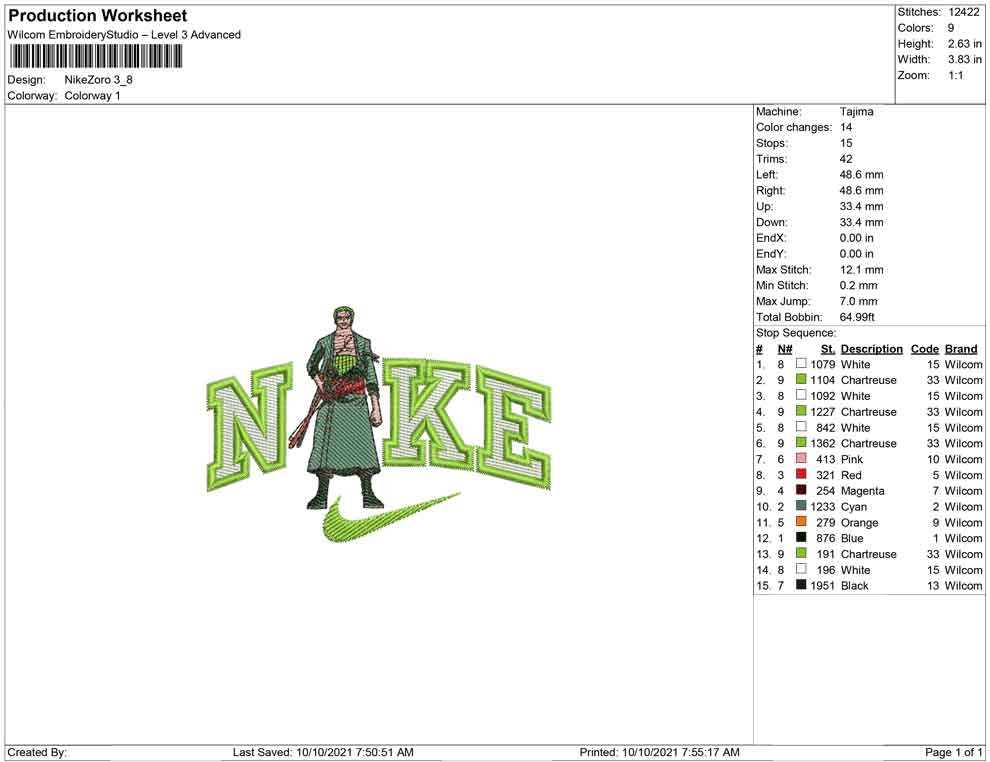Click the black swatch in stop 15
The width and height of the screenshot is (990, 762).
tap(801, 585)
